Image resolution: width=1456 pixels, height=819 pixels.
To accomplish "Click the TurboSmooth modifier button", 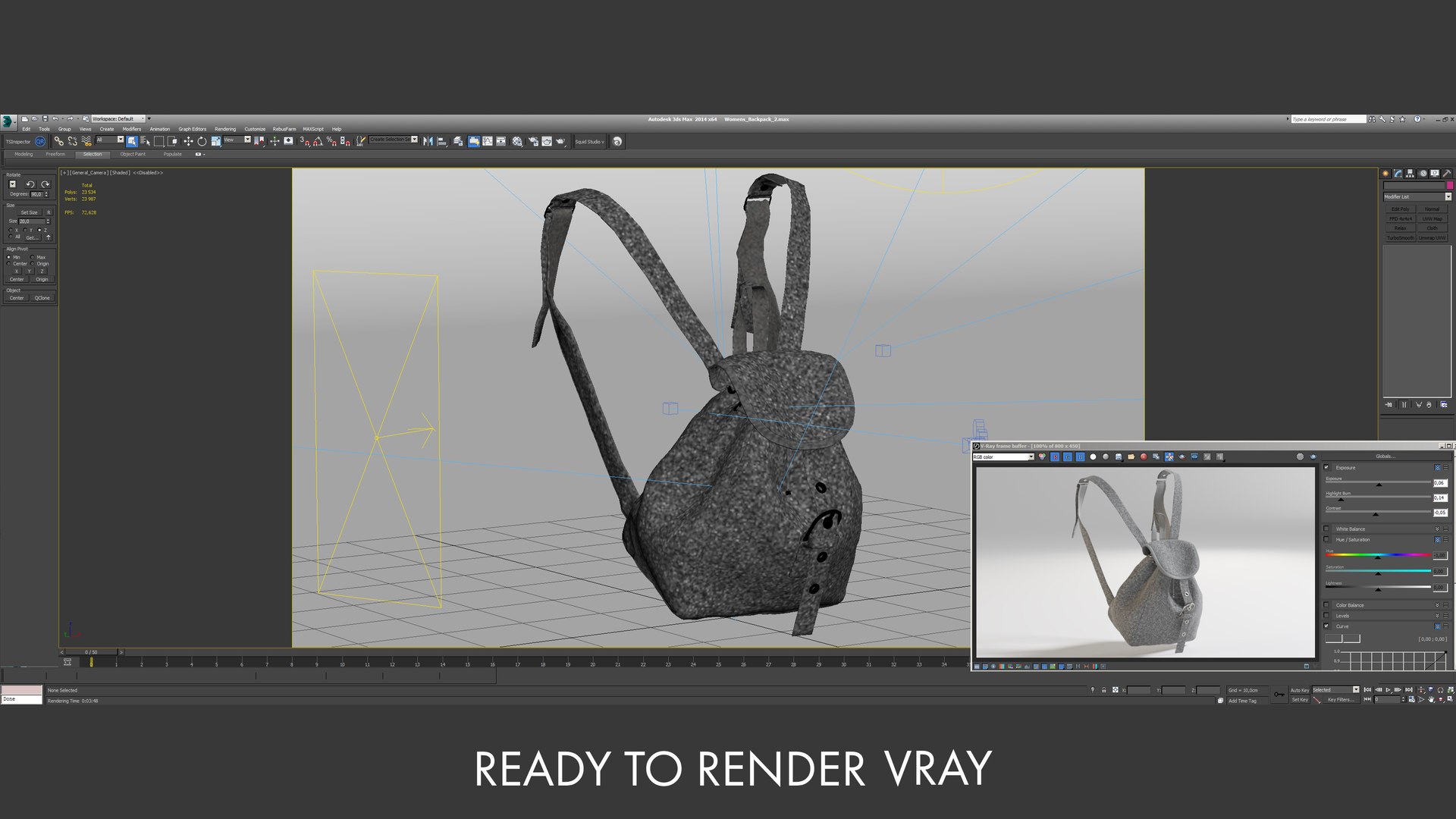I will point(1401,238).
